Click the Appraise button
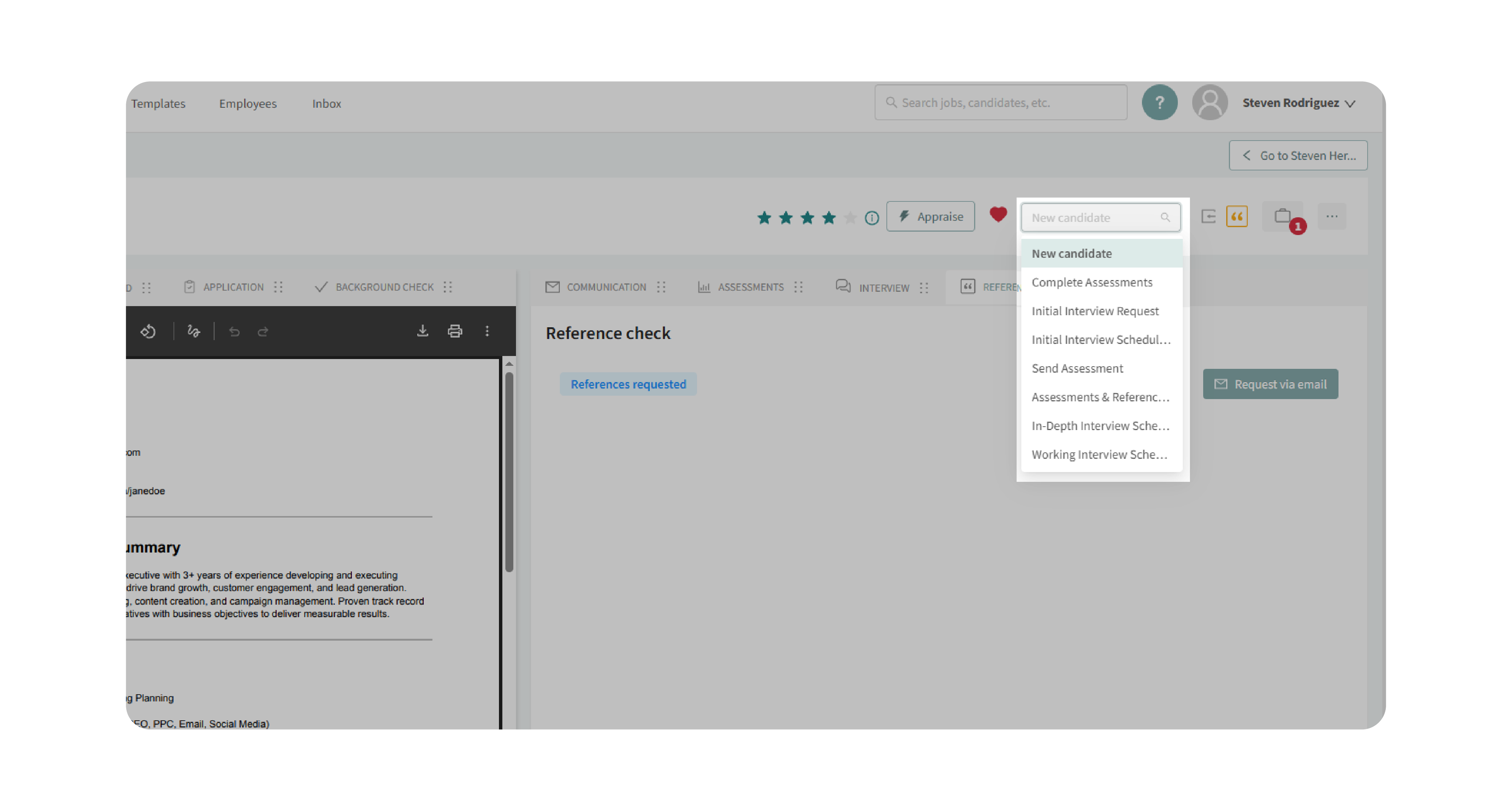The image size is (1512, 811). pos(930,217)
